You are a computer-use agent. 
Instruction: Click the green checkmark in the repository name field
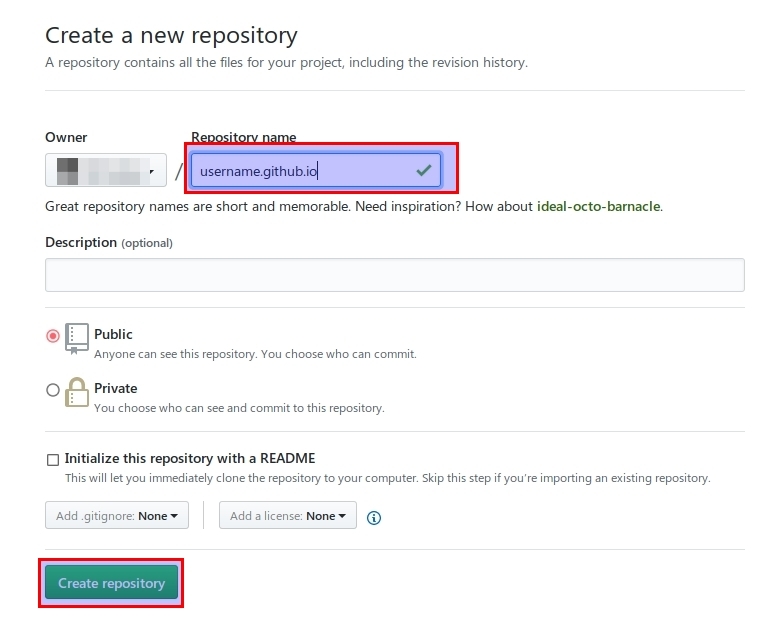pyautogui.click(x=425, y=171)
